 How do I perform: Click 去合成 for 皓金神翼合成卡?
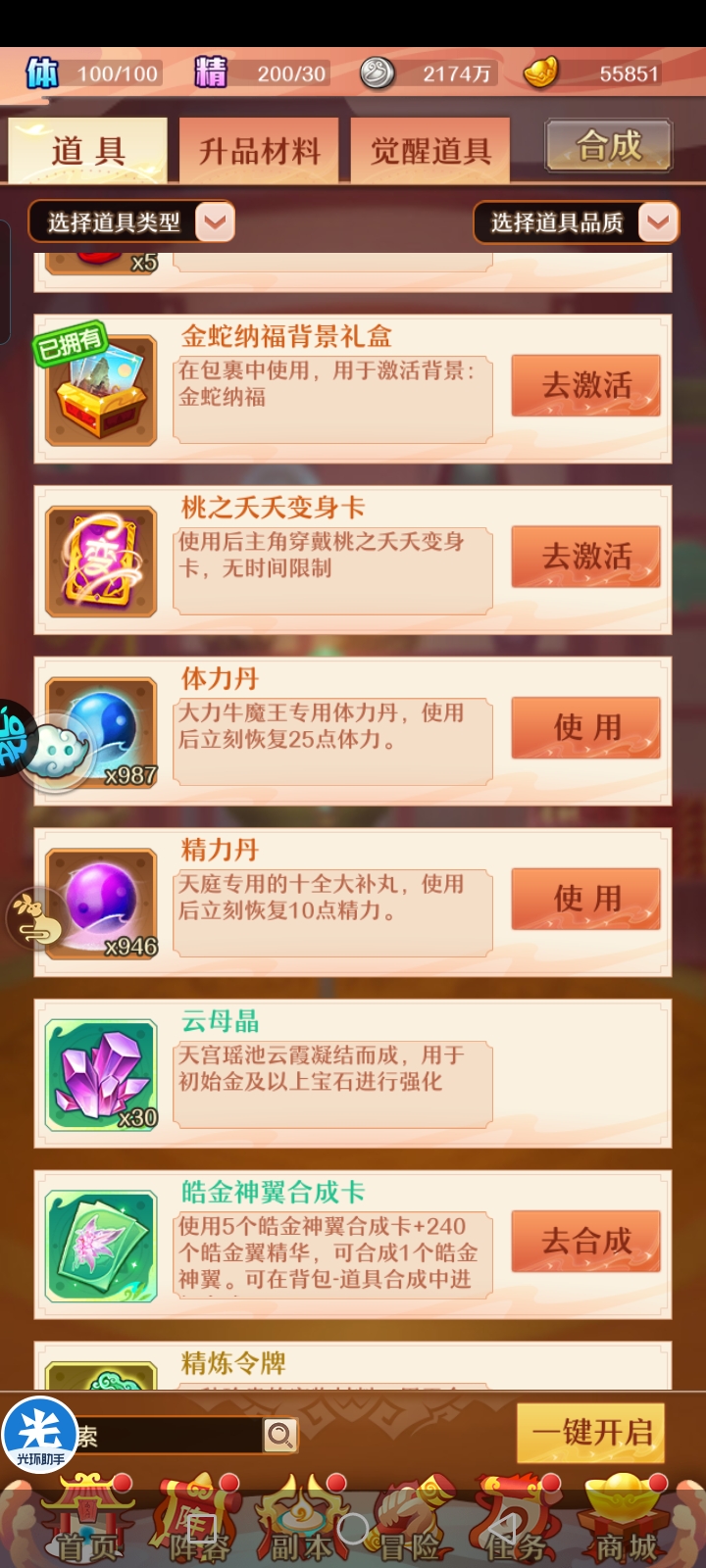[x=585, y=1242]
